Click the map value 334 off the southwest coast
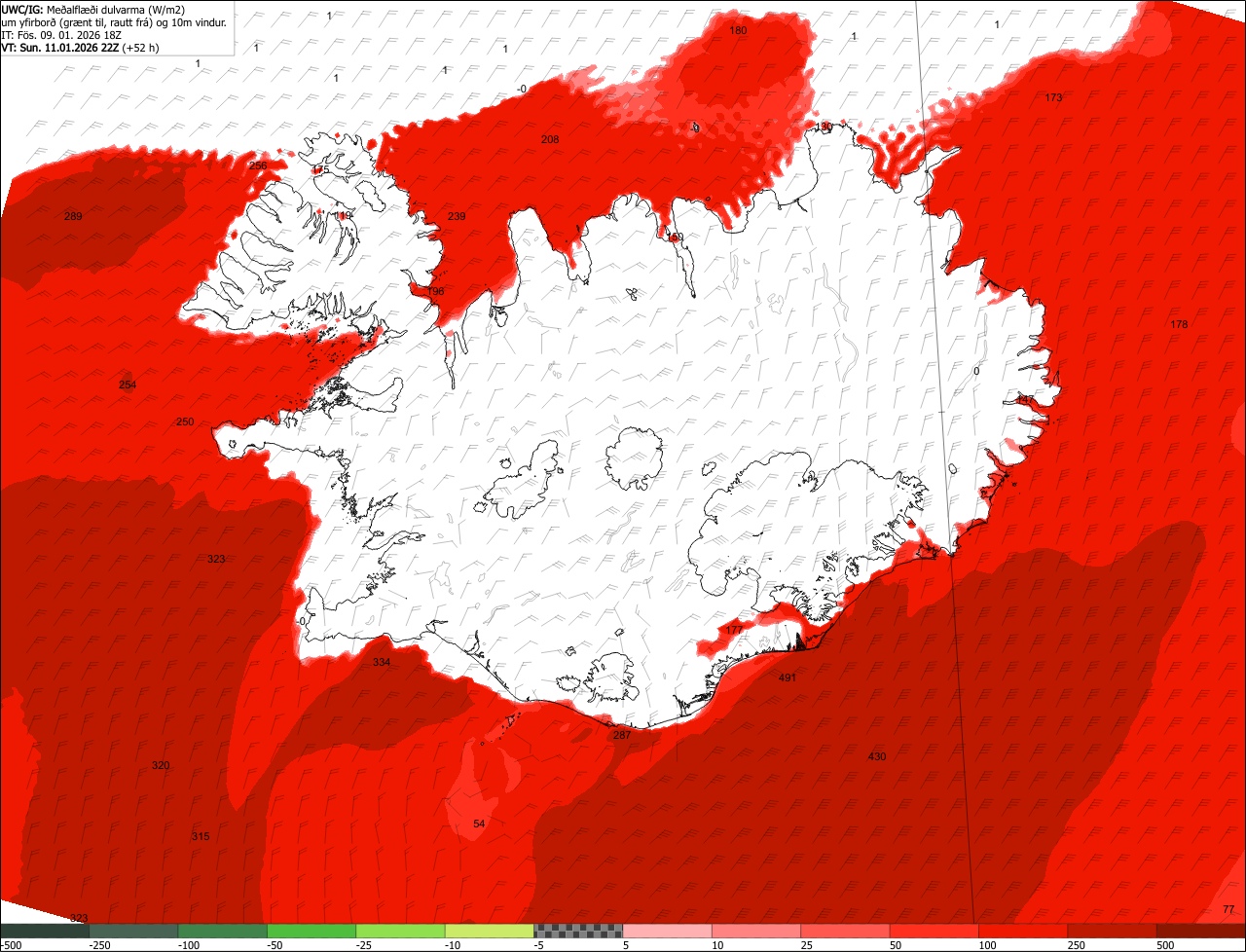Image resolution: width=1246 pixels, height=952 pixels. click(x=382, y=663)
